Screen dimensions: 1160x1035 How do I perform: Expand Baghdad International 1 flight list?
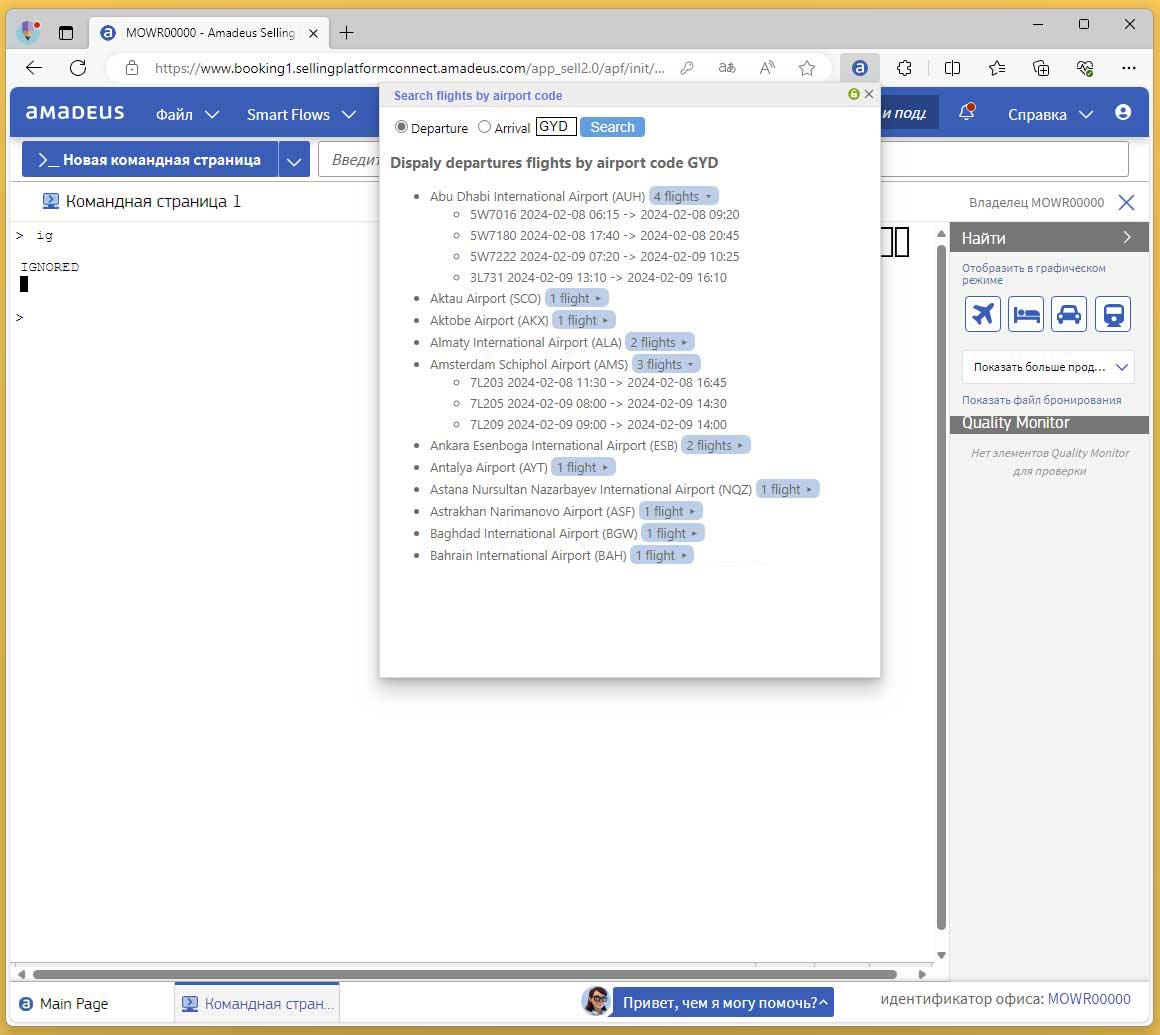click(x=672, y=533)
